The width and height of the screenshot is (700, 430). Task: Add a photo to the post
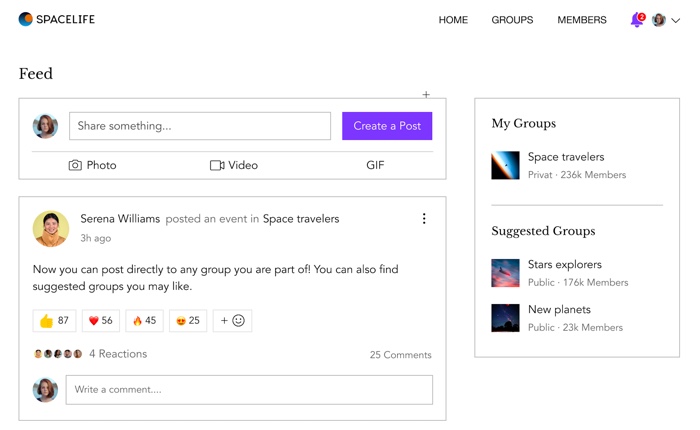(x=92, y=165)
